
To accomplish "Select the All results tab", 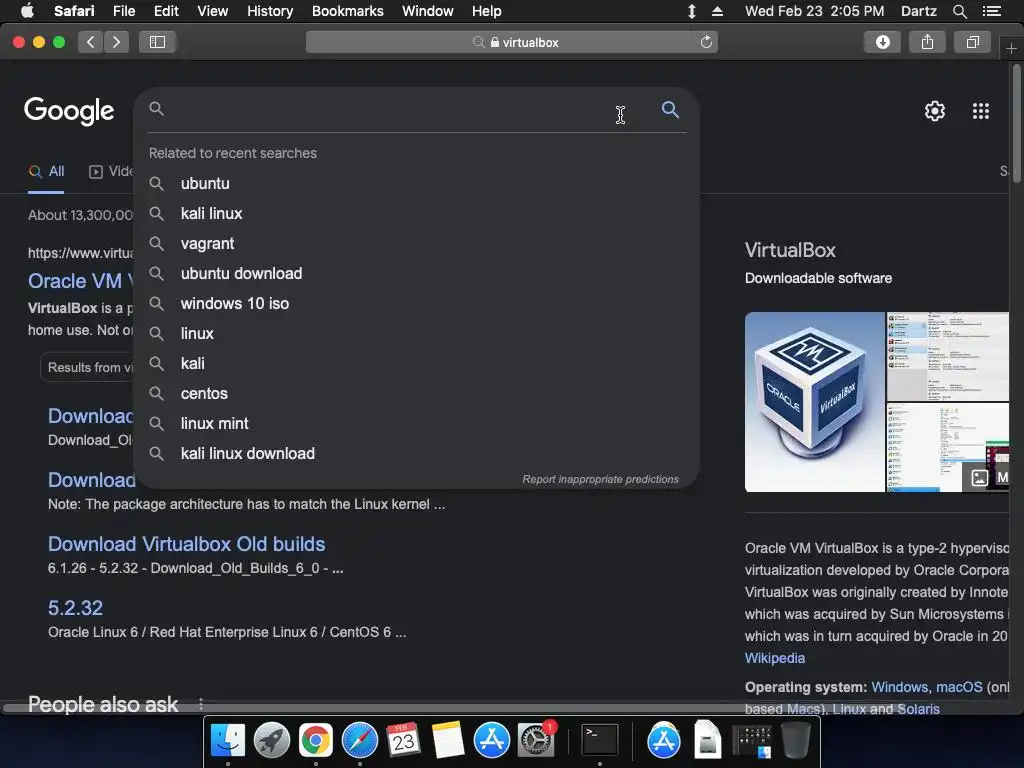I will click(x=46, y=172).
